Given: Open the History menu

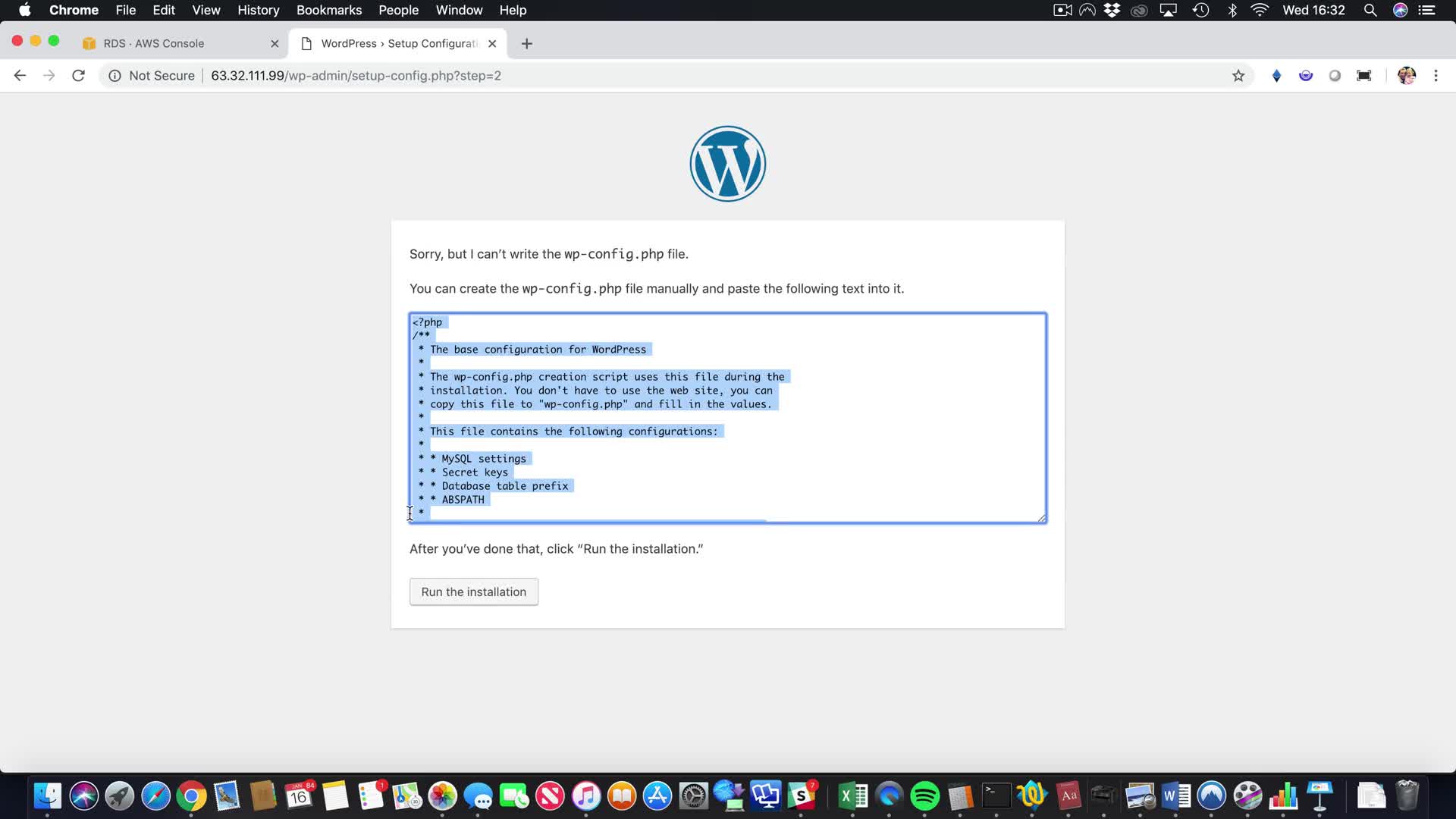Looking at the screenshot, I should coord(258,11).
